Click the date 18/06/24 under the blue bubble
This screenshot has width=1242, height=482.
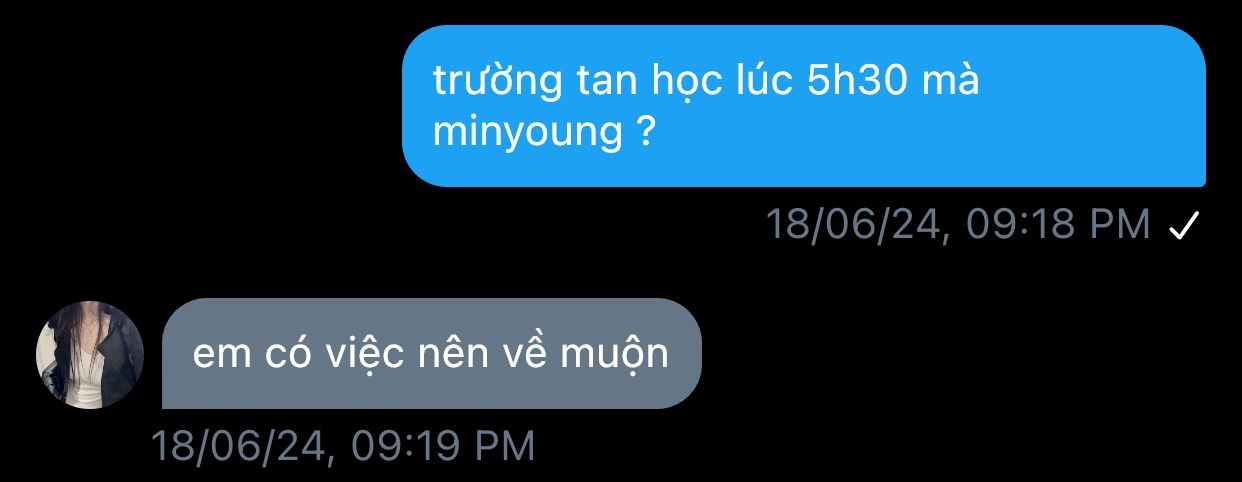(857, 225)
